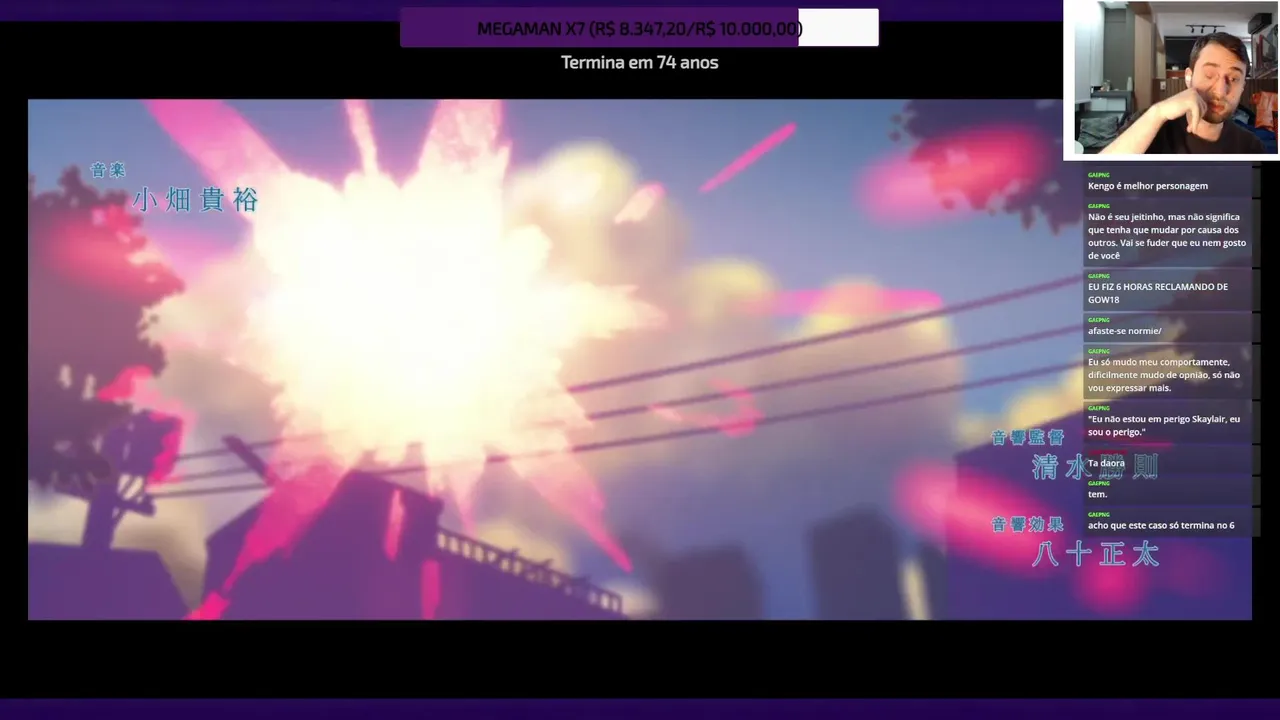The image size is (1280, 720).
Task: Click the '音楽' credit label in the video
Action: click(x=108, y=170)
